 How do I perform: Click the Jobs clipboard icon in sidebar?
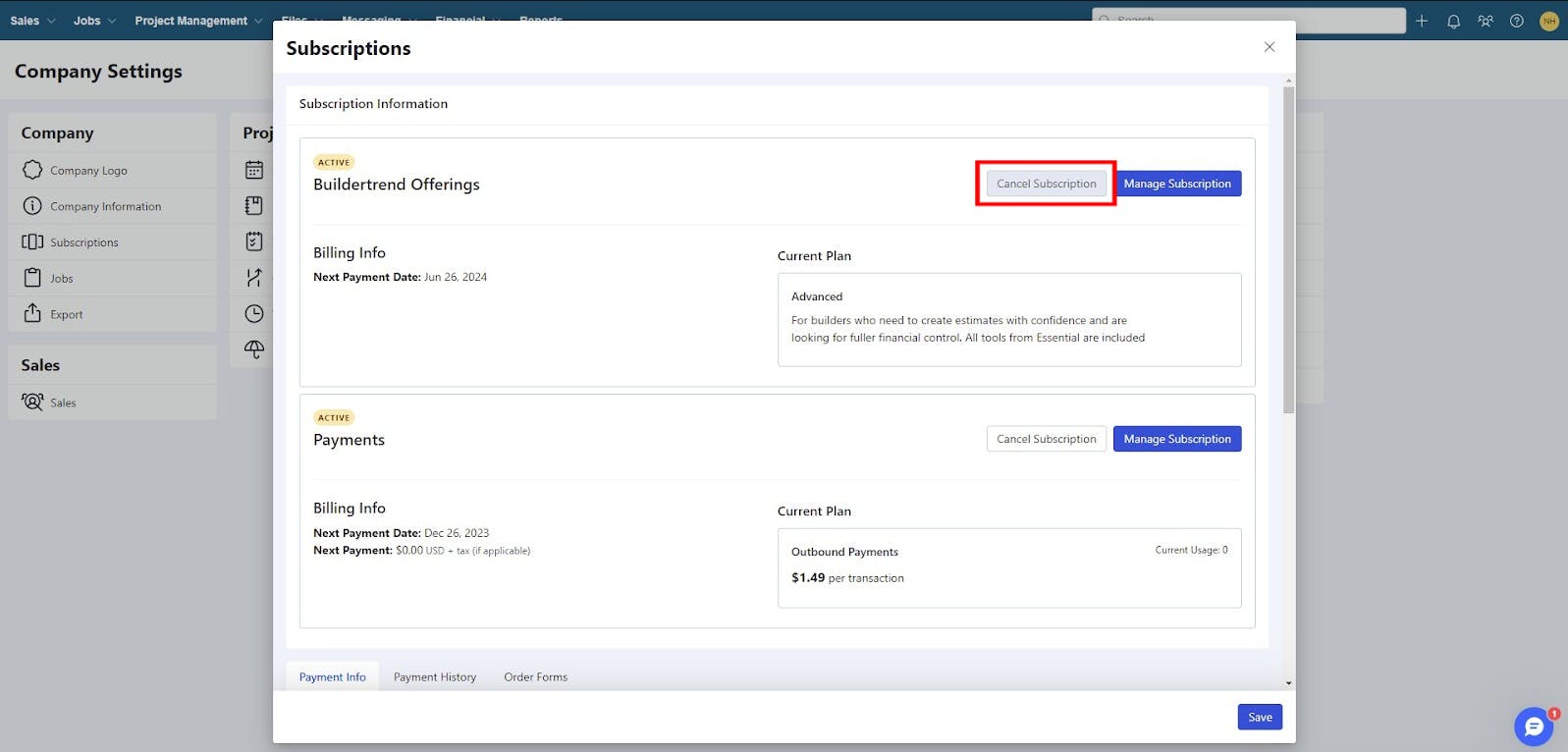[32, 278]
